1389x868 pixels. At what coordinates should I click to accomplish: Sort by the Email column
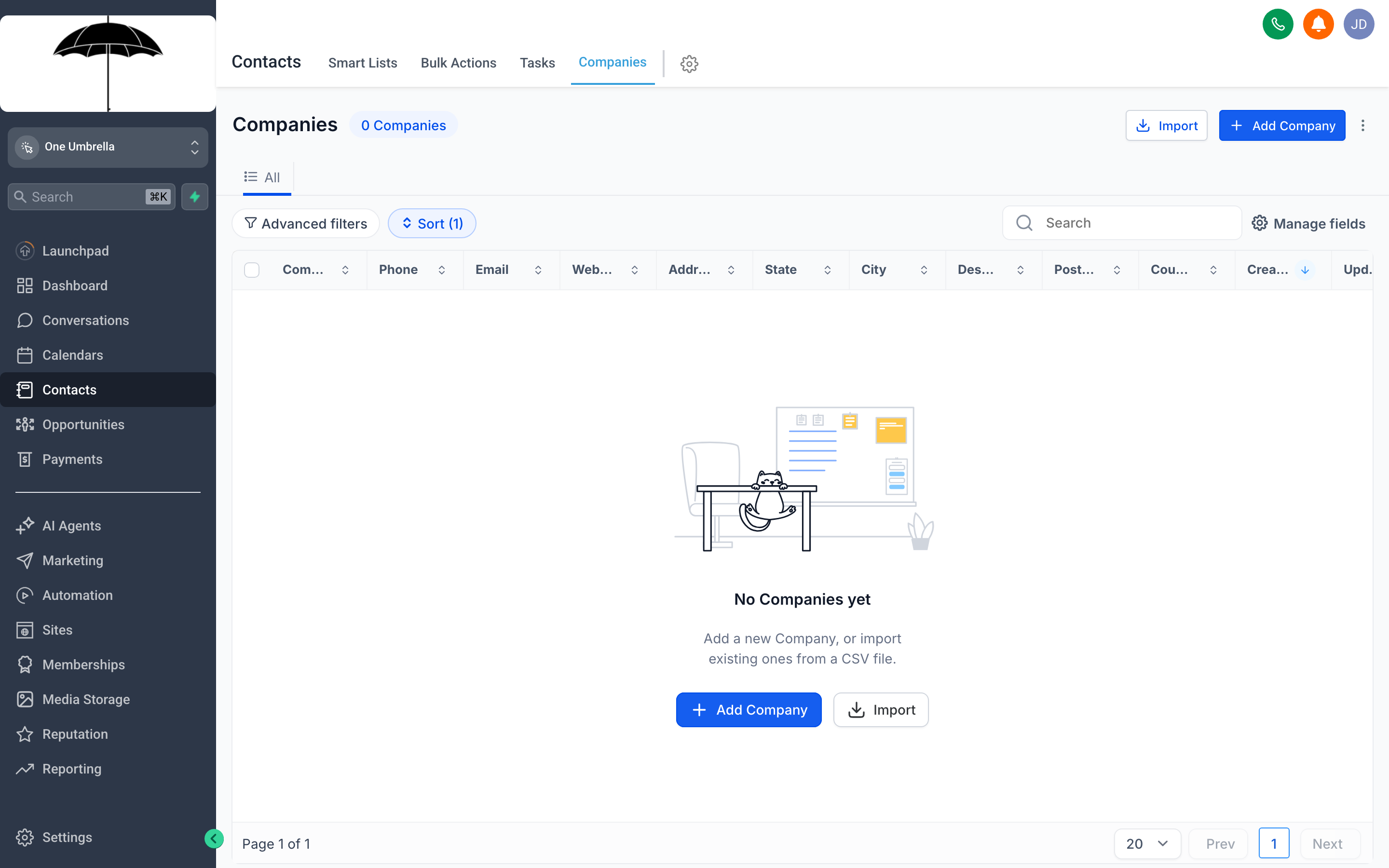point(538,270)
